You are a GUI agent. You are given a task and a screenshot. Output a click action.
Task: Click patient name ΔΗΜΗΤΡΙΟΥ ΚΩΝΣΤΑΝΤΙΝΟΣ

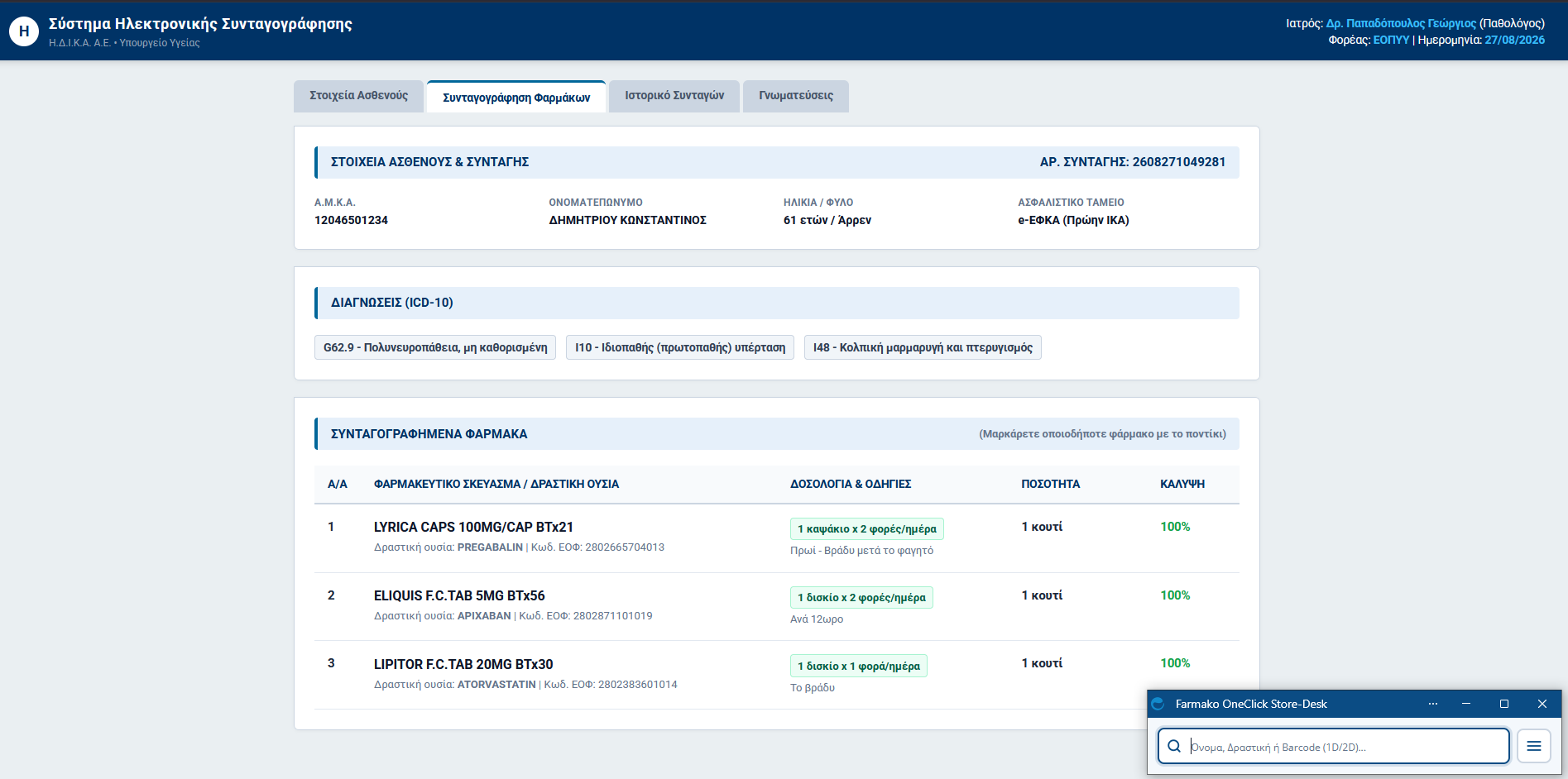(627, 220)
